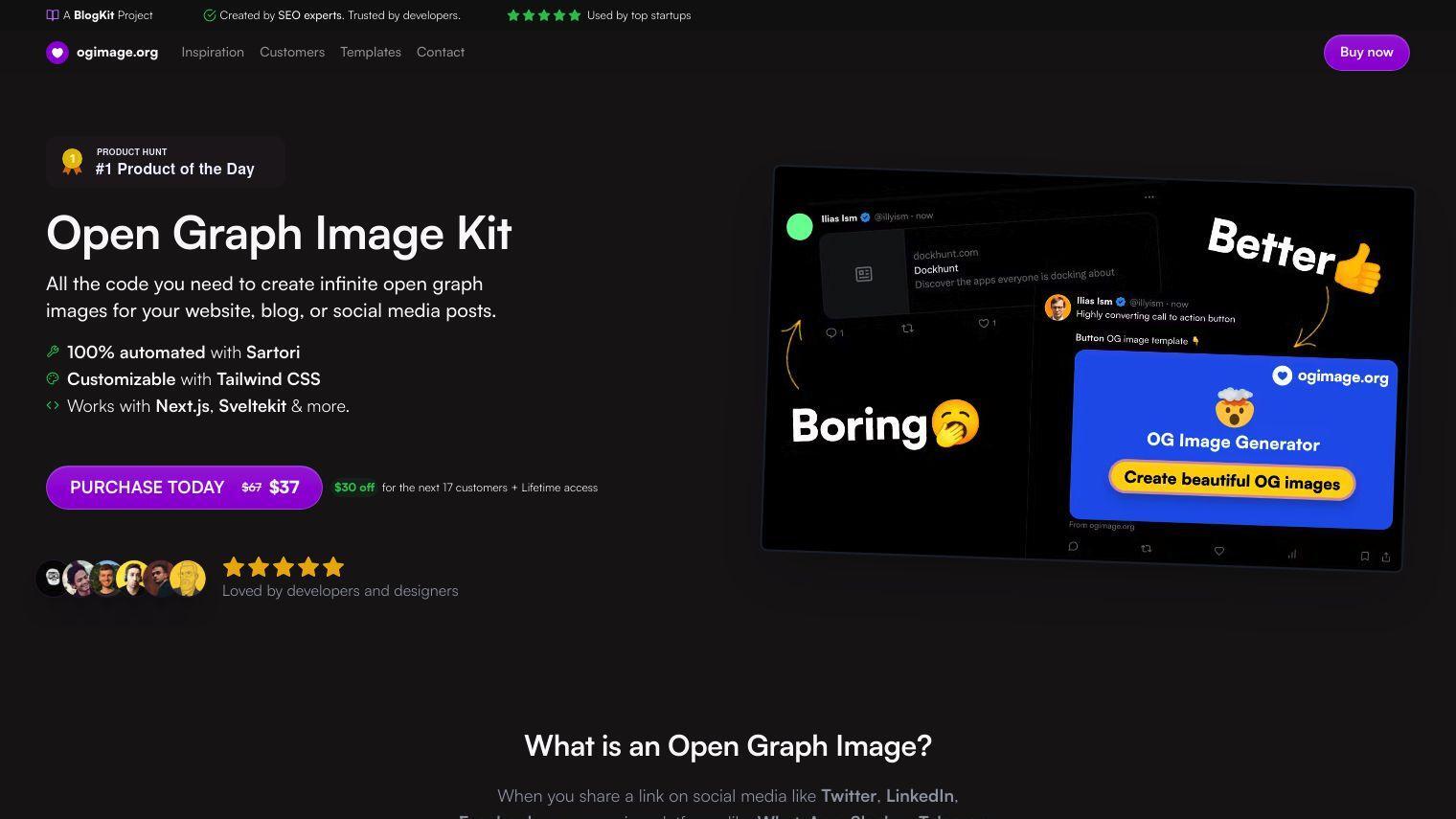Screen dimensions: 1456x819
Task: Click the reply icon under boring tweet
Action: [x=830, y=332]
